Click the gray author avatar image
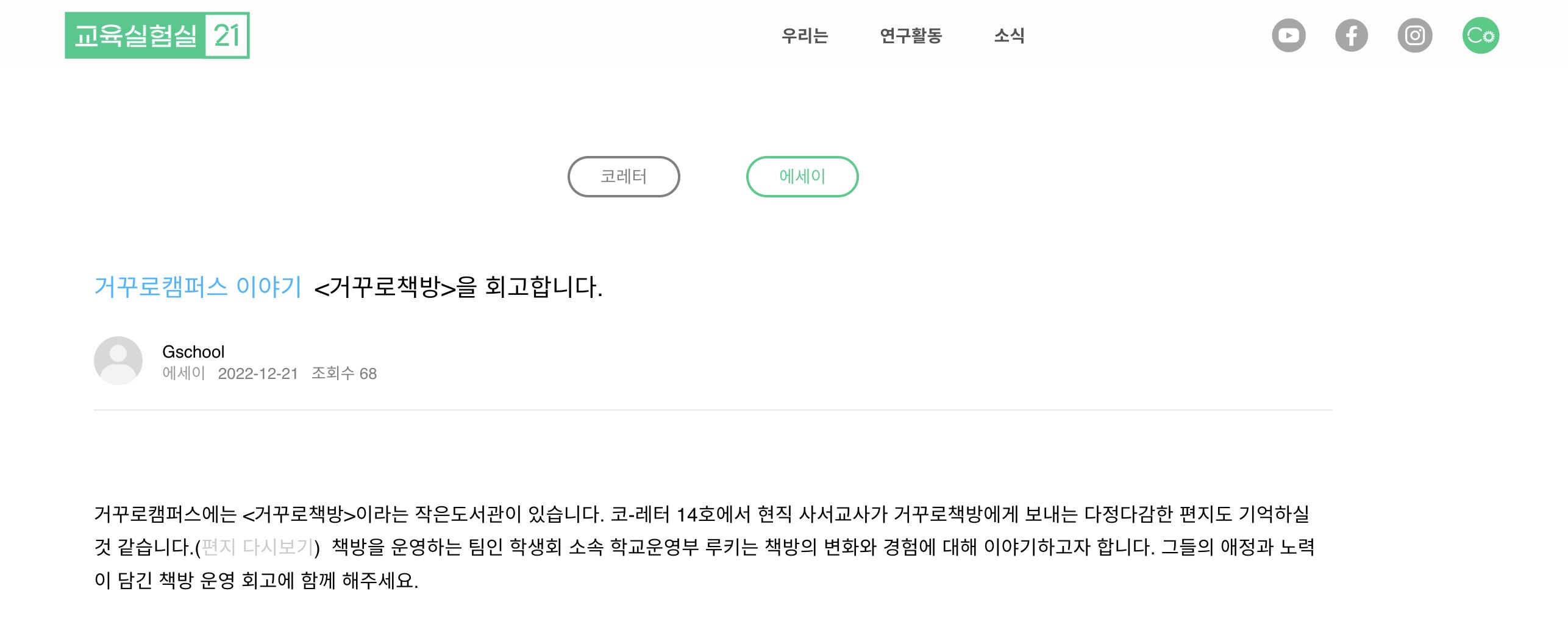Screen dimensions: 1568x619 coord(118,361)
